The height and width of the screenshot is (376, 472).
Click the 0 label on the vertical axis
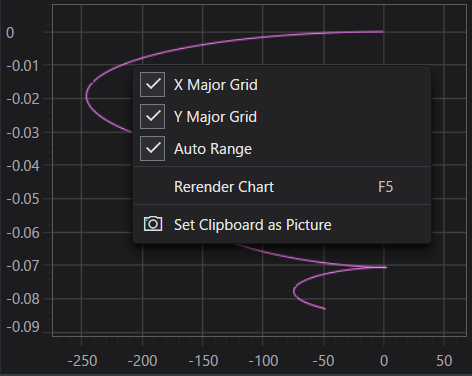[10, 33]
